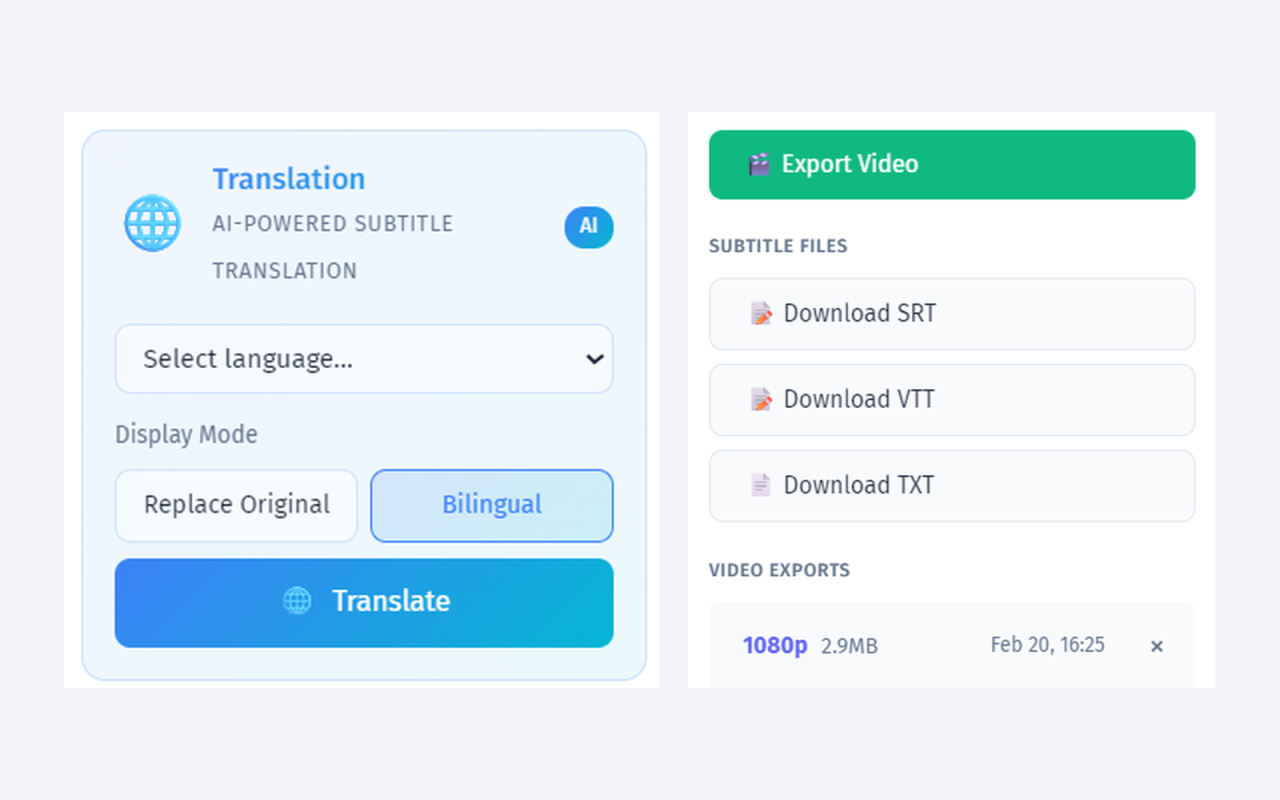The height and width of the screenshot is (800, 1280).
Task: Click the document icon next to Download VTT
Action: click(x=761, y=399)
